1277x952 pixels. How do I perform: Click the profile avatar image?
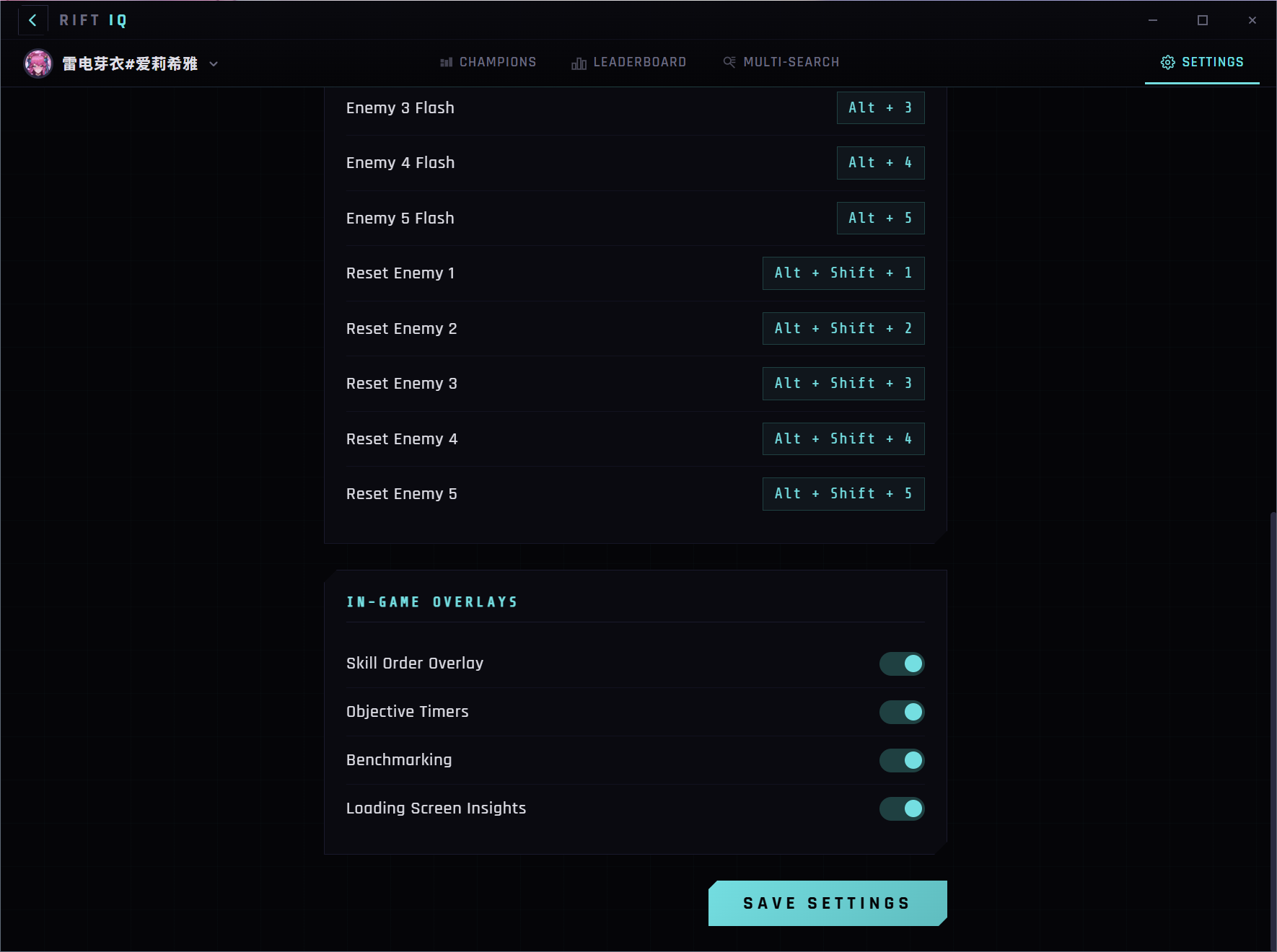[x=39, y=63]
